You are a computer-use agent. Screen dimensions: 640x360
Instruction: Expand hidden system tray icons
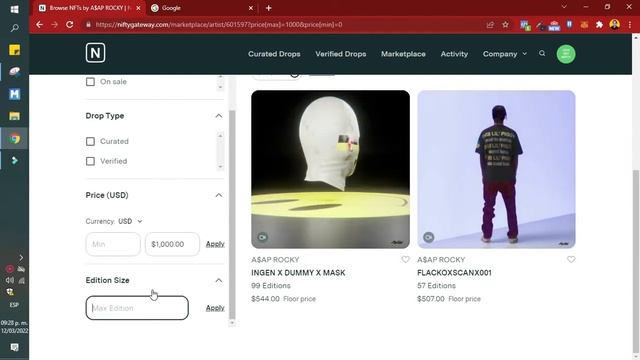[21, 258]
